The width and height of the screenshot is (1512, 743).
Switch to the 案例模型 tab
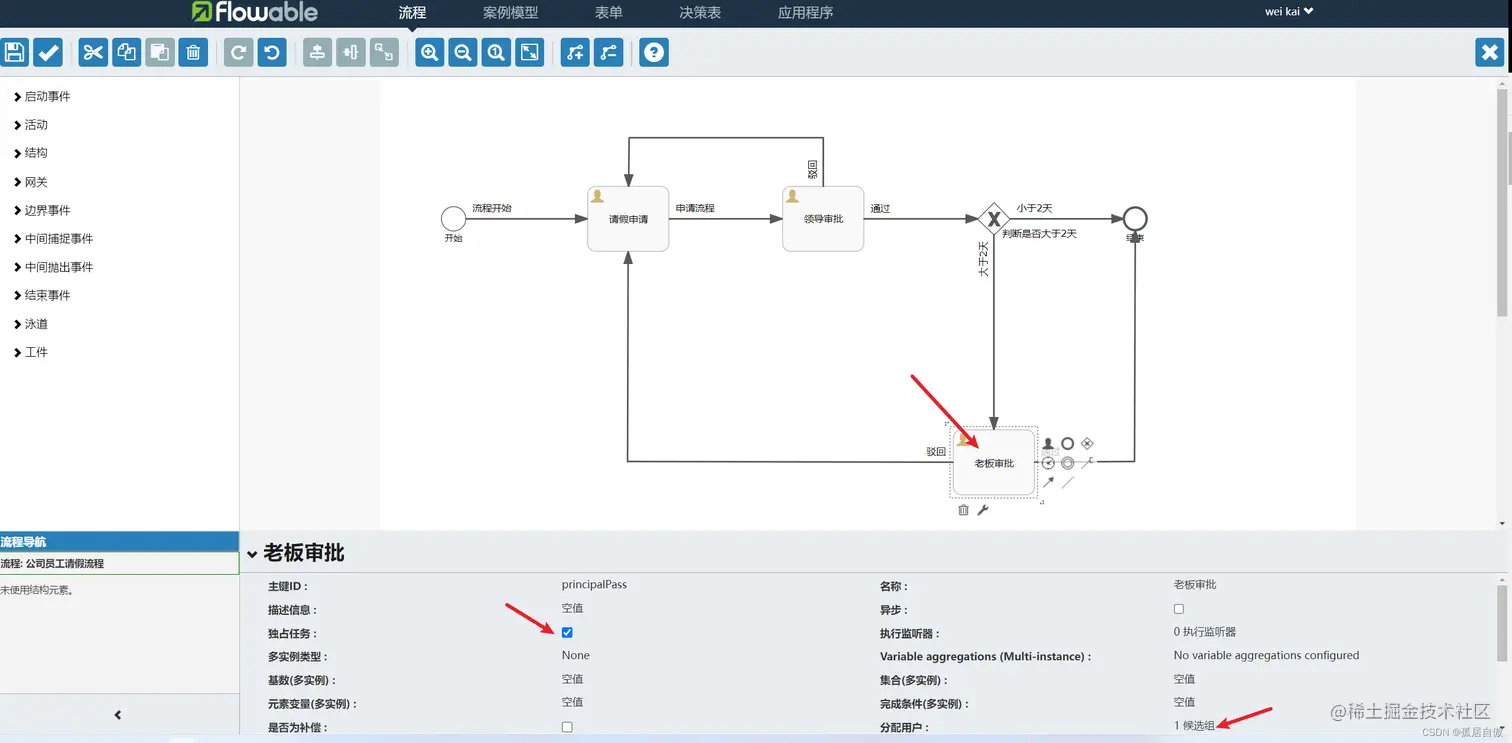click(x=511, y=13)
